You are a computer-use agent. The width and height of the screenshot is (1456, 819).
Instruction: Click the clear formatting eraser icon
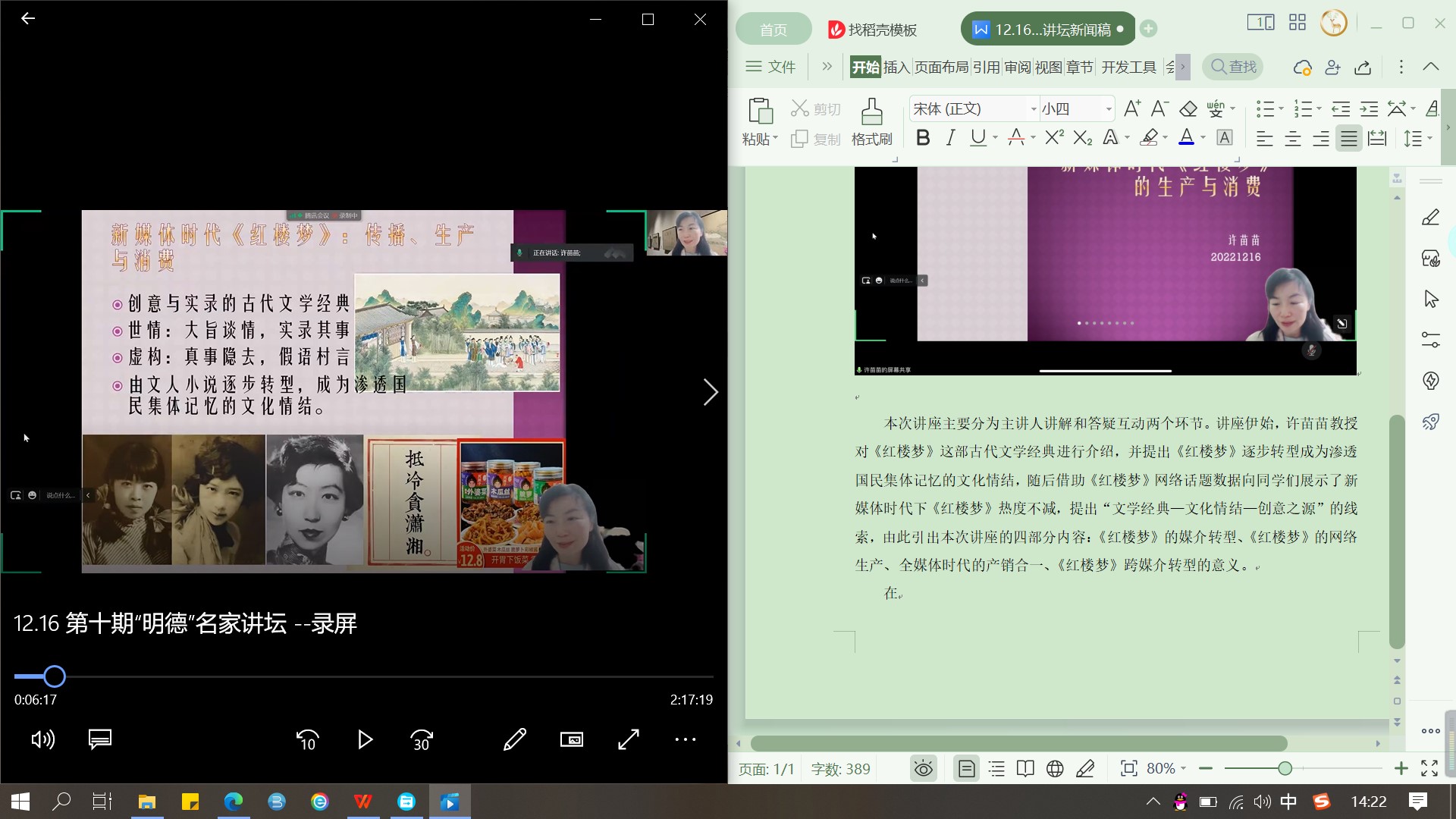click(1188, 109)
